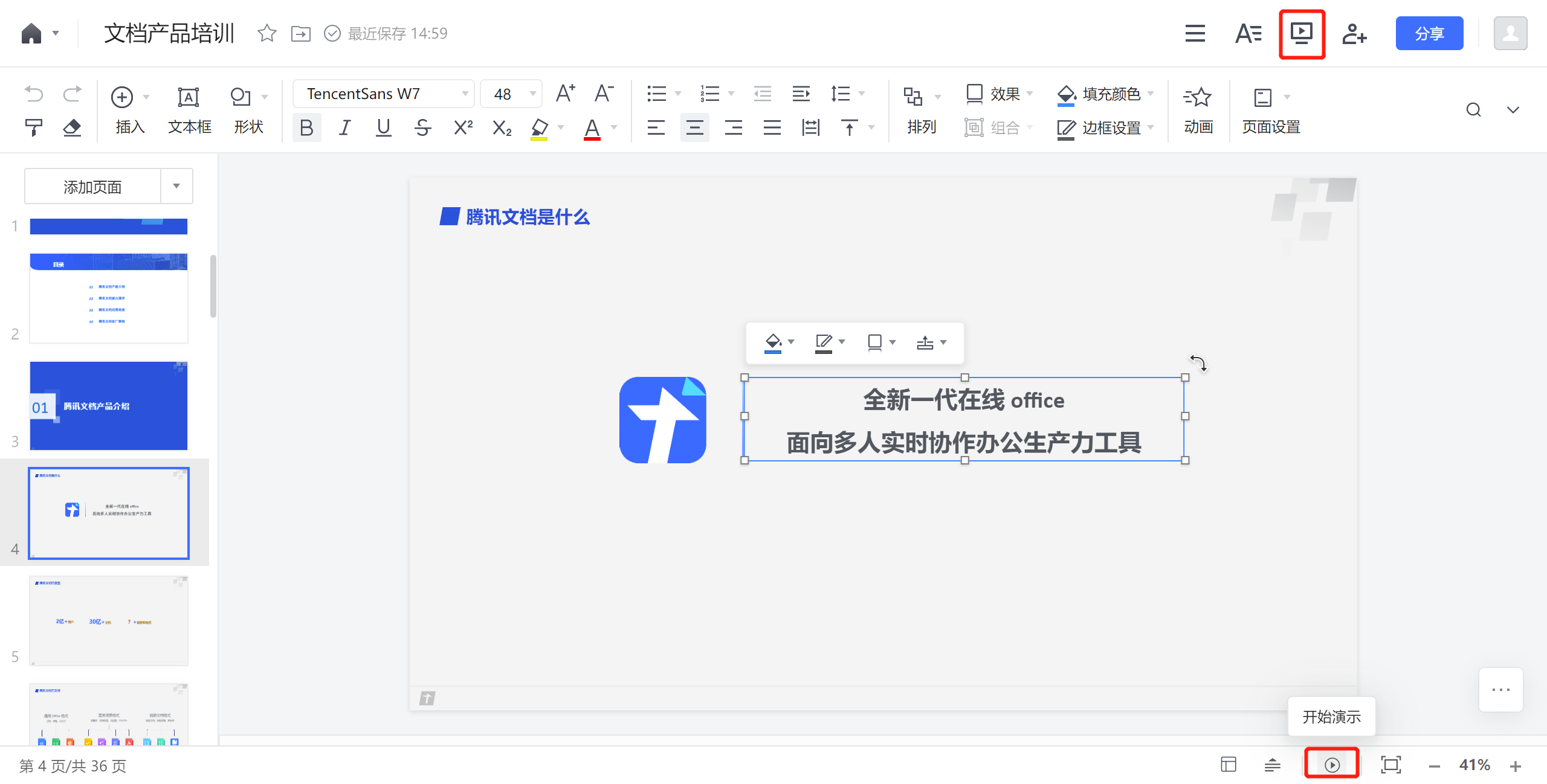Click the fit-to-screen icon in the status bar

click(1390, 765)
